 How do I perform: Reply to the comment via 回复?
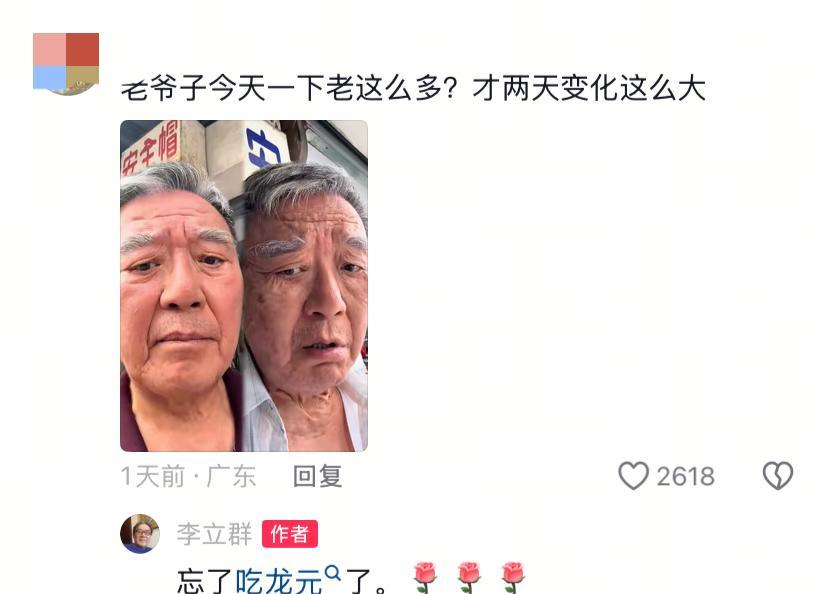tap(318, 476)
